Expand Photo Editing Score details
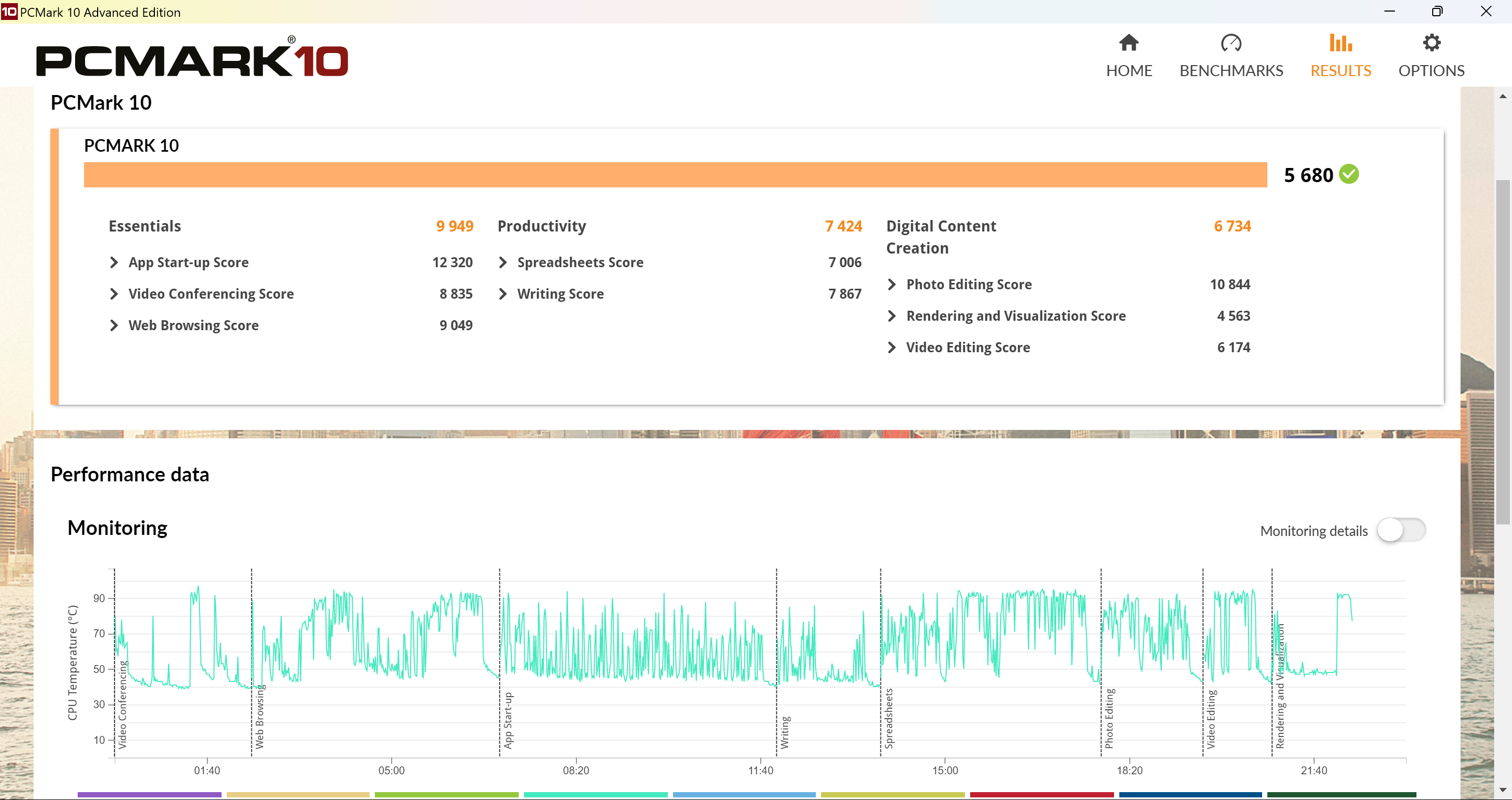The height and width of the screenshot is (800, 1512). tap(891, 284)
